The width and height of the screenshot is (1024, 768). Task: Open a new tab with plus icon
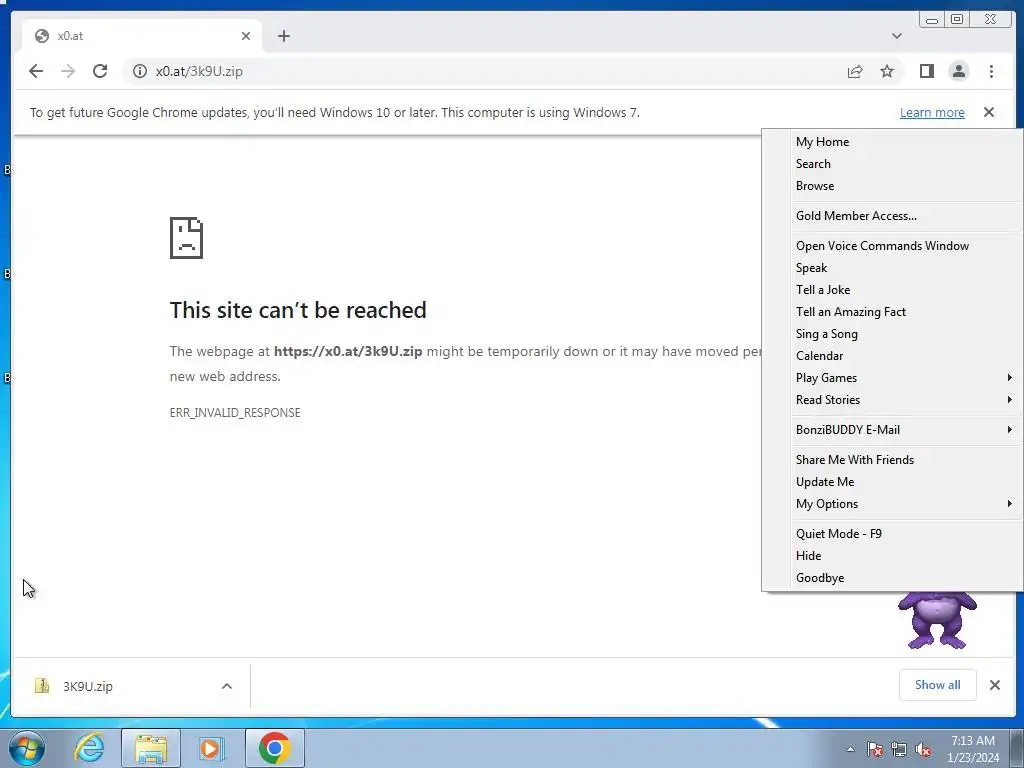pyautogui.click(x=283, y=36)
